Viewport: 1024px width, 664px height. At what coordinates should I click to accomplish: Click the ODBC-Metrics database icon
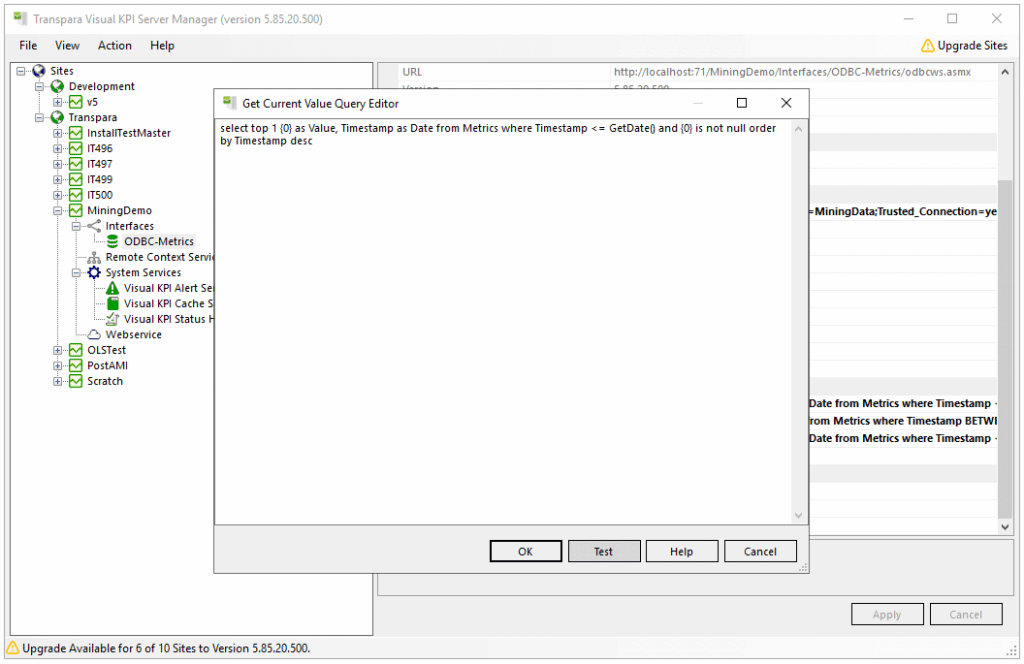tap(113, 241)
